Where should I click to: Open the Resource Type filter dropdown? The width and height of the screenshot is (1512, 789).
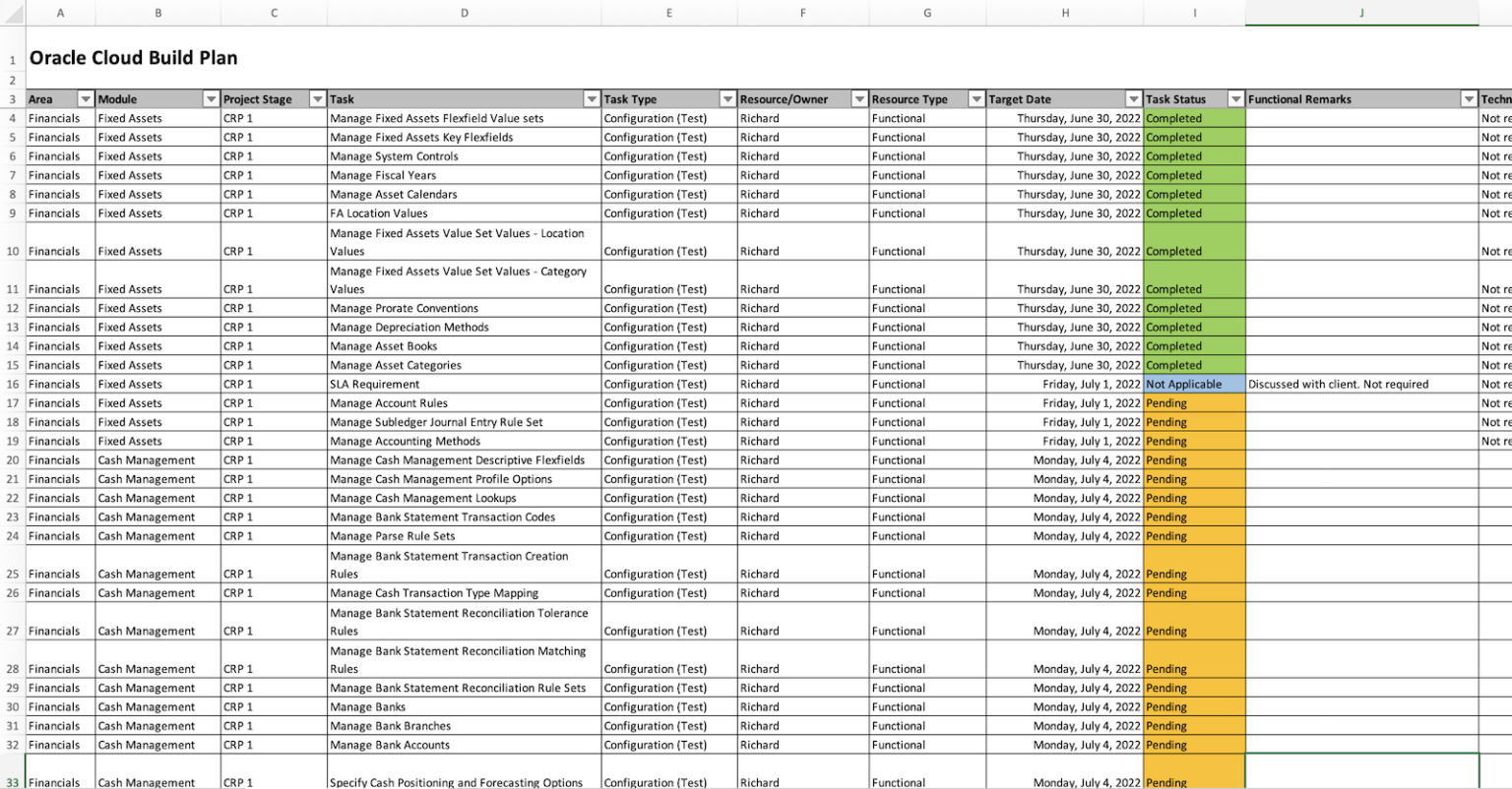click(x=976, y=98)
